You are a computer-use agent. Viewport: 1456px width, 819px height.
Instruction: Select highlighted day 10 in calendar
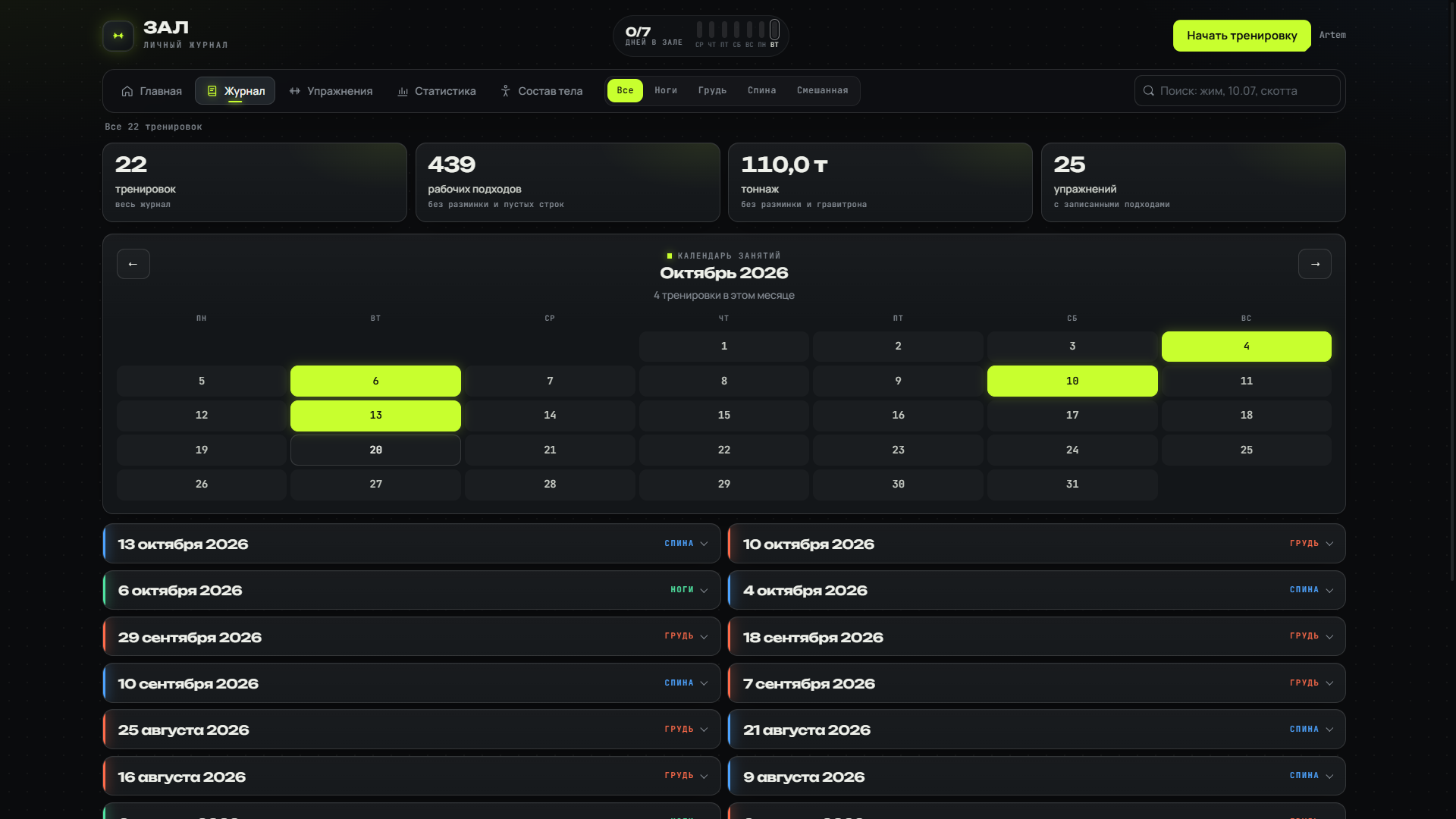tap(1072, 381)
